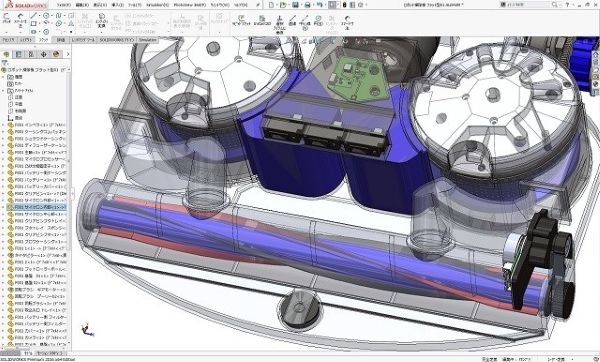
Task: Switch to the Simulation ribbon tab
Action: pyautogui.click(x=147, y=40)
